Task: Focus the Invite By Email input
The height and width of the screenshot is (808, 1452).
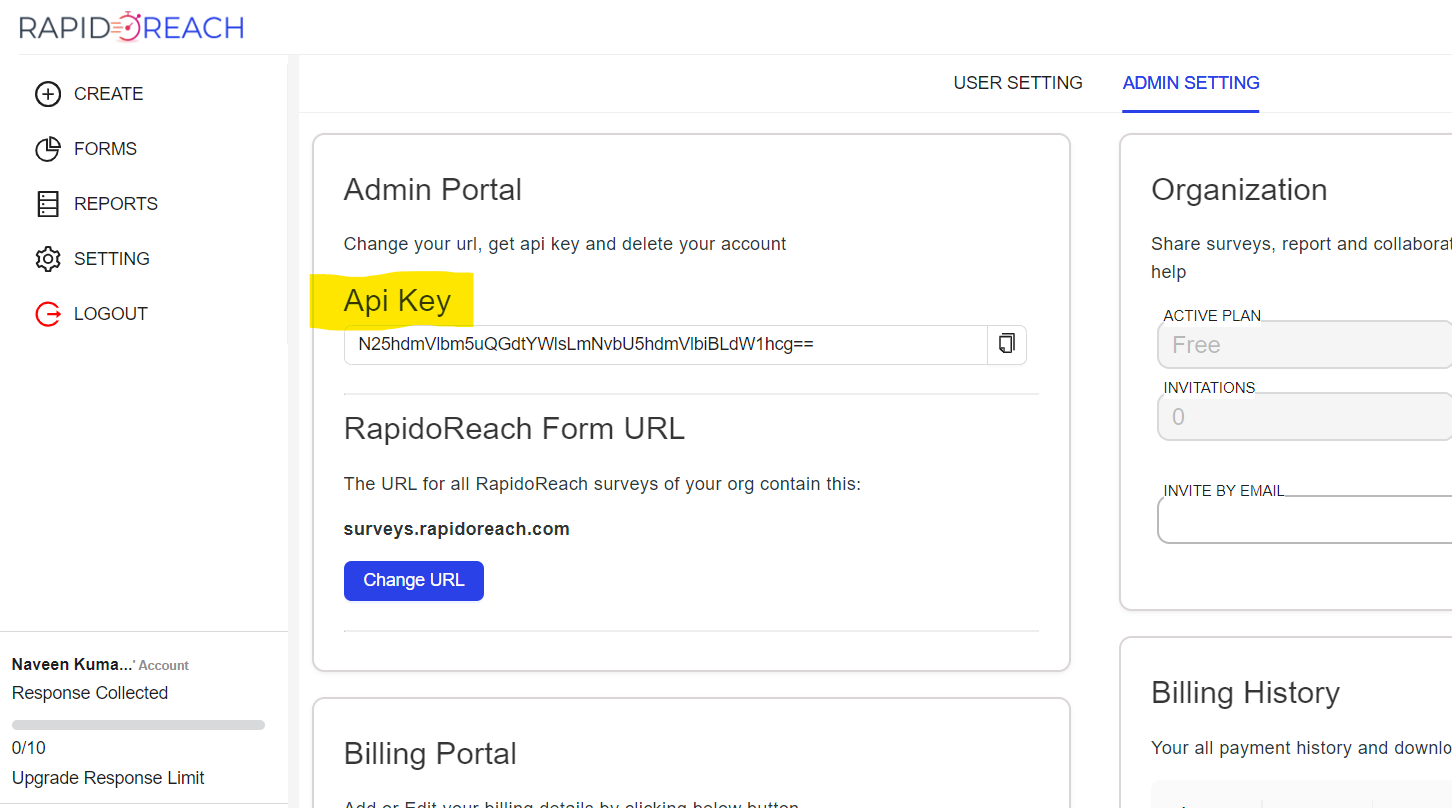Action: point(1305,520)
